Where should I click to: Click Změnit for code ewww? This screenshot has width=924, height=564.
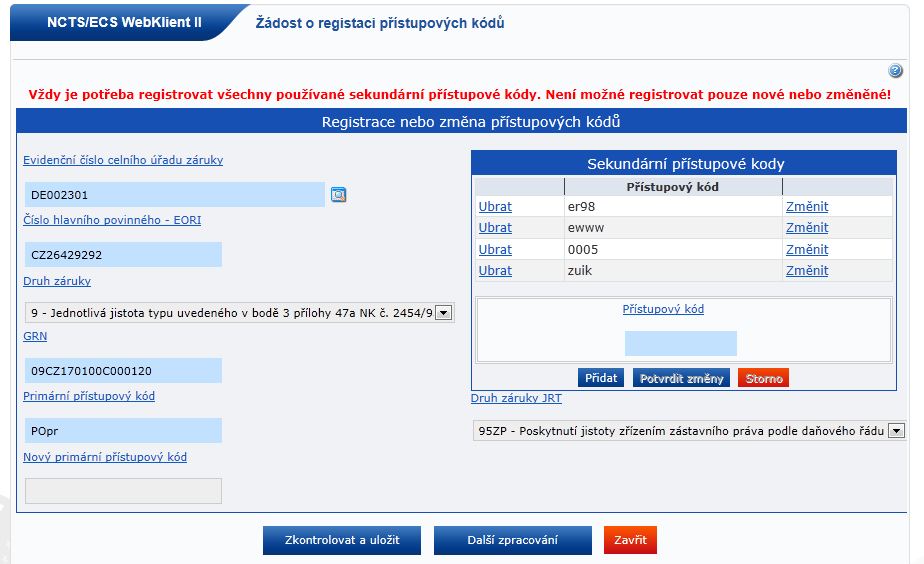(x=806, y=228)
